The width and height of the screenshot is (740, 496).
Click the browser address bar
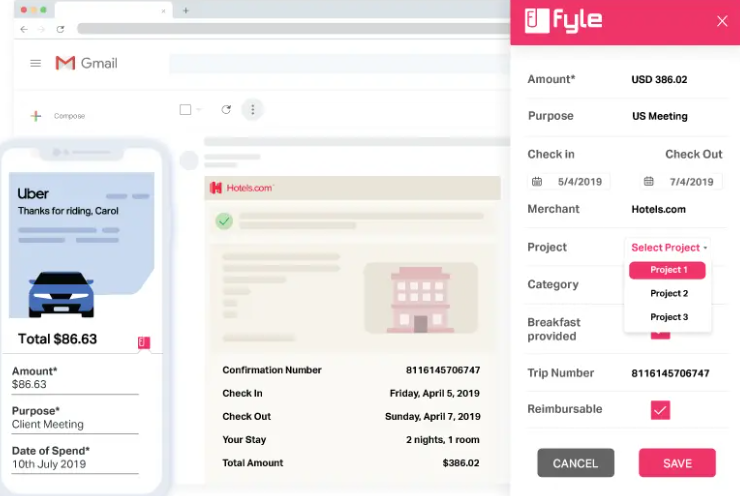click(294, 29)
